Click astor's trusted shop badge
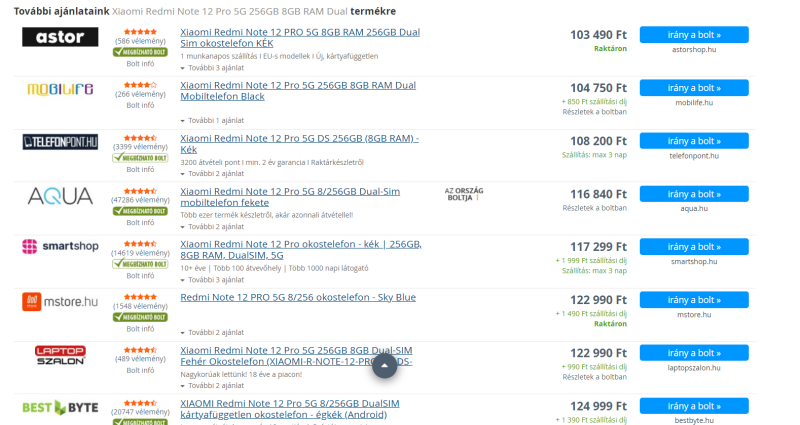Screen dimensions: 800x425 pyautogui.click(x=140, y=52)
